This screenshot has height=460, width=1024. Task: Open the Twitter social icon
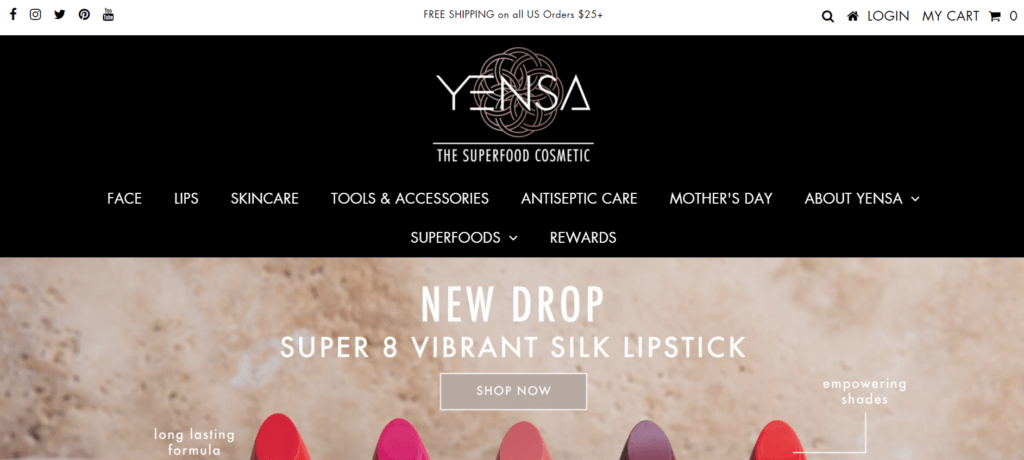pos(59,14)
